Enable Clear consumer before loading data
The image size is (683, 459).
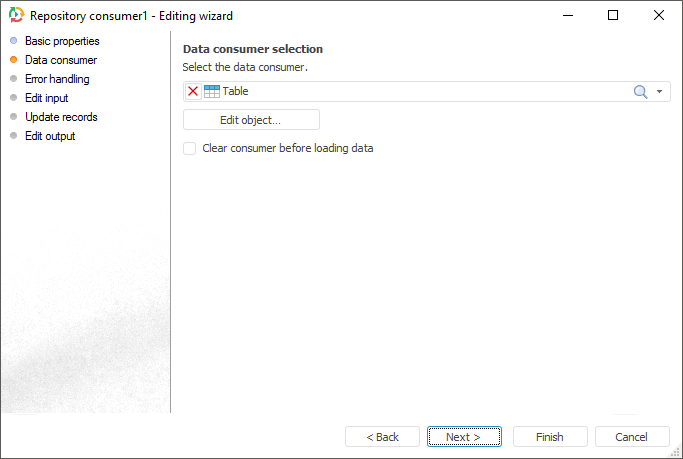coord(190,148)
